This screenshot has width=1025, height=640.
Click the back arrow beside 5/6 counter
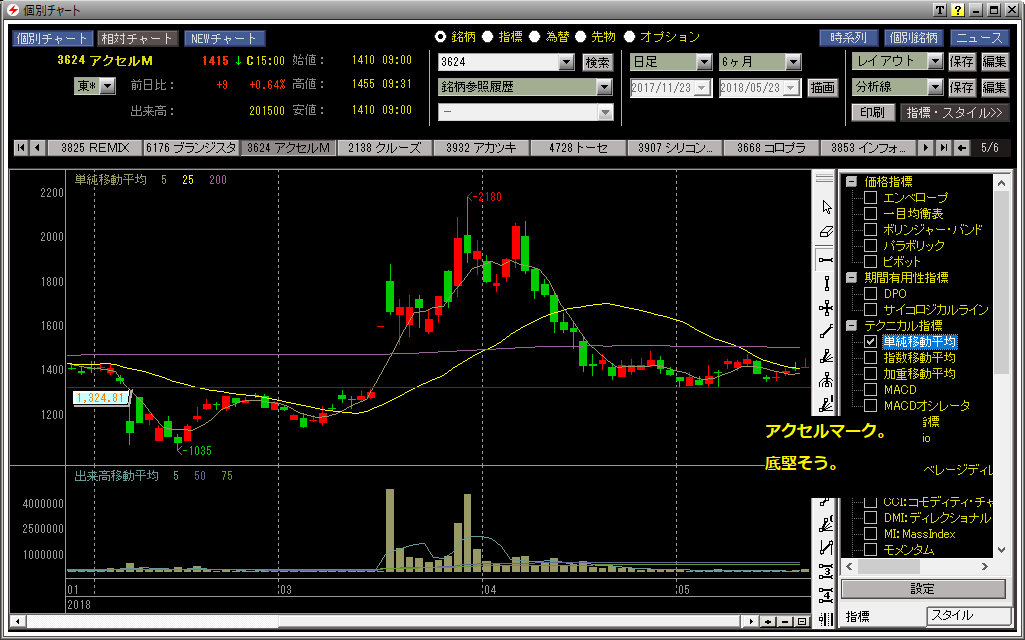point(962,148)
